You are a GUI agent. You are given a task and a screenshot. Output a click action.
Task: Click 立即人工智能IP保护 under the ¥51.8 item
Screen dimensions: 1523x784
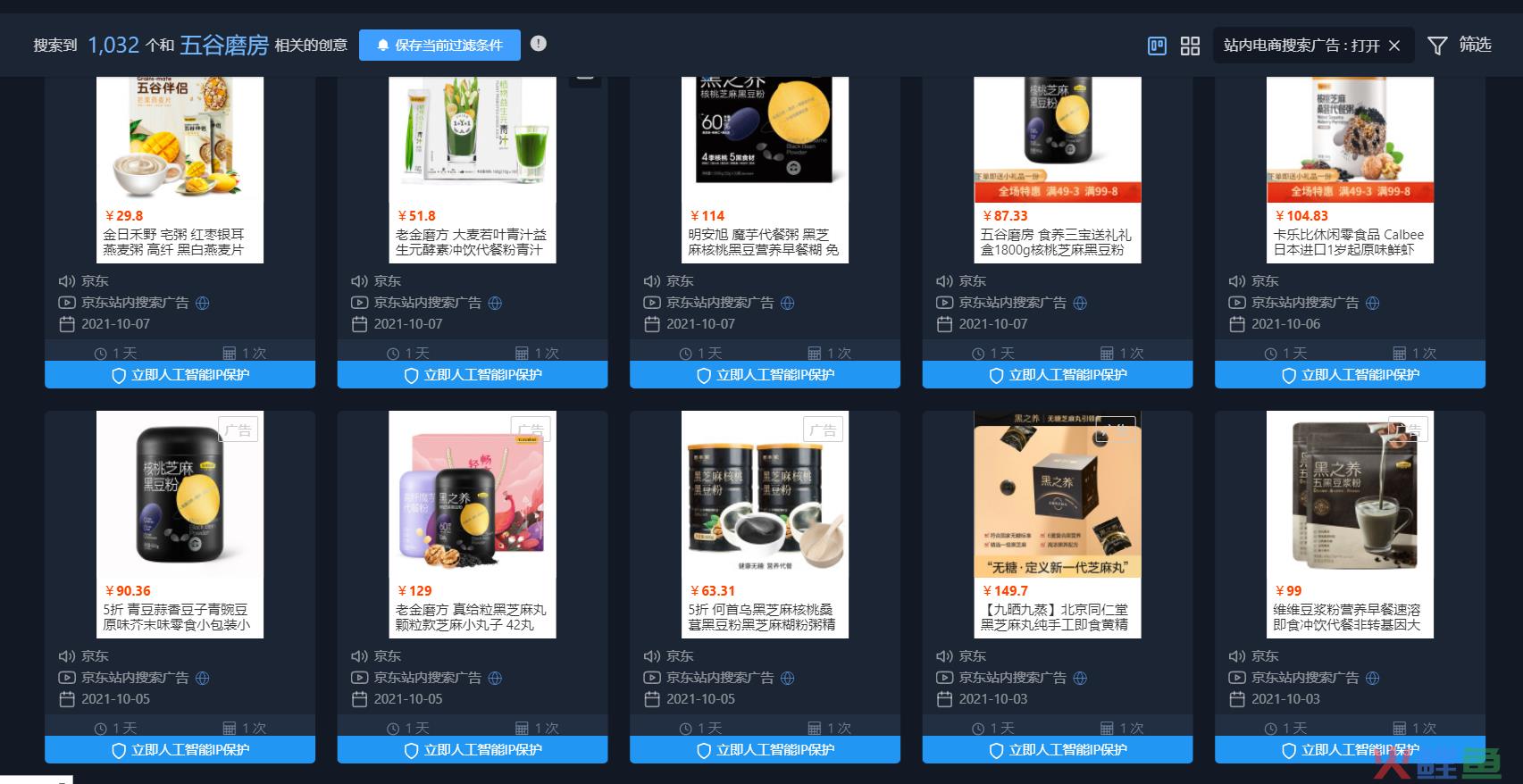pyautogui.click(x=473, y=375)
